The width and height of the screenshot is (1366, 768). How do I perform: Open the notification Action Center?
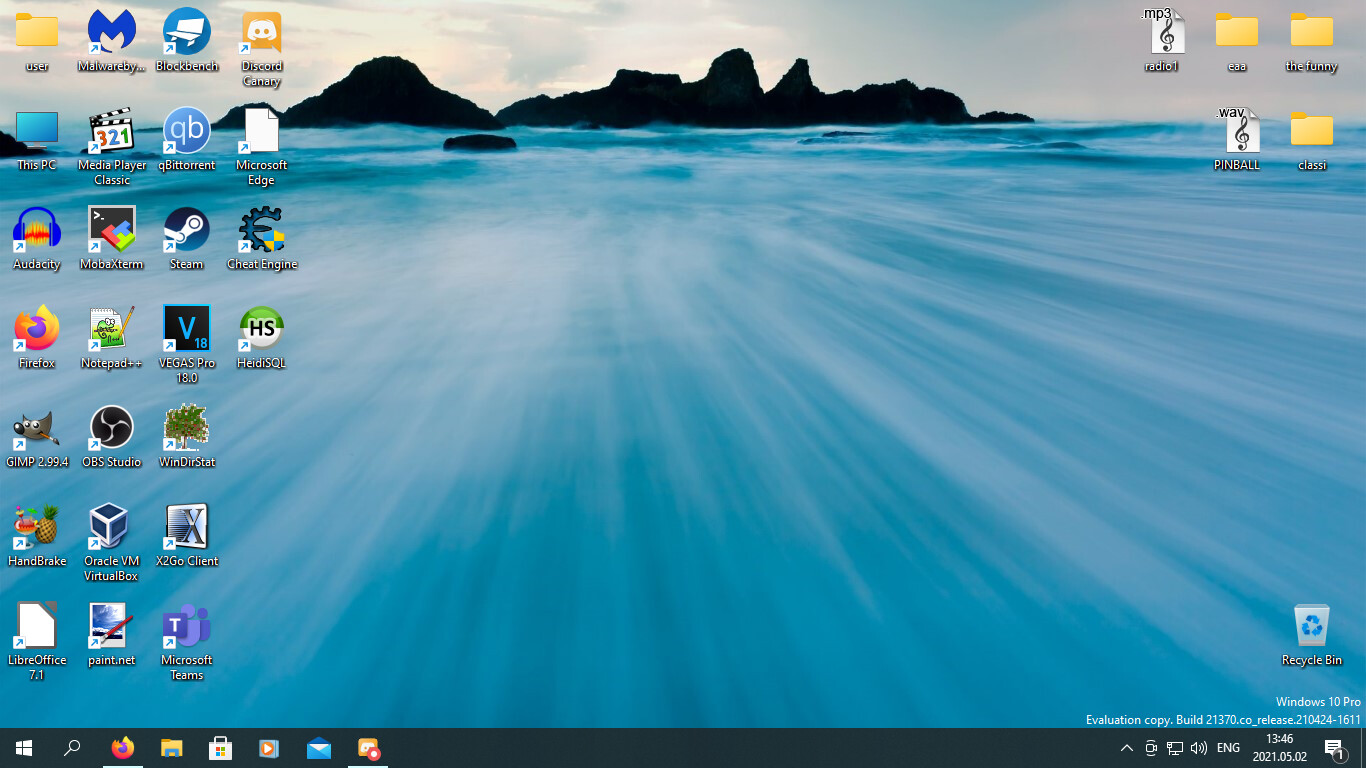[x=1334, y=748]
